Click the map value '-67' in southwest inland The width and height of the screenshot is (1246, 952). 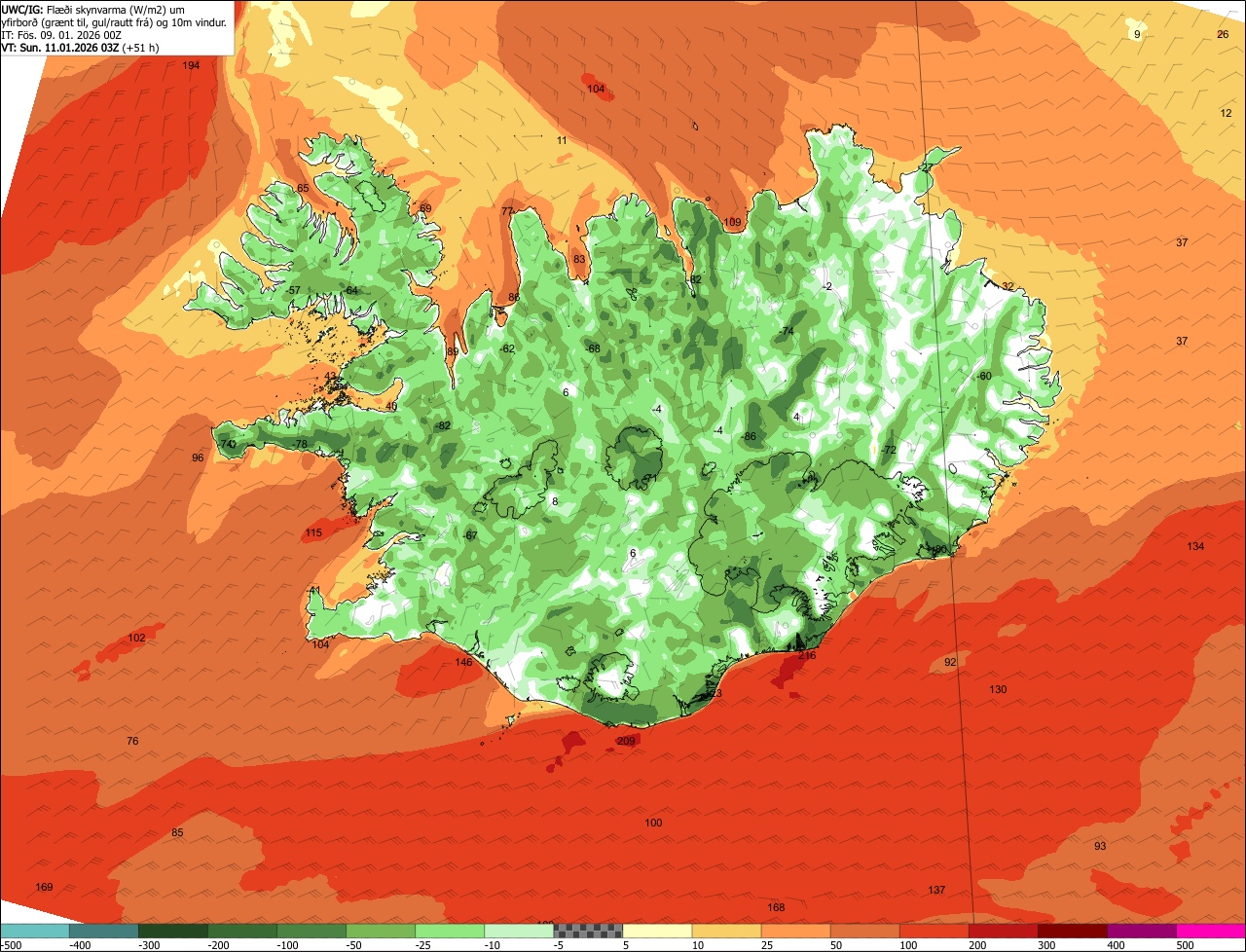[469, 535]
